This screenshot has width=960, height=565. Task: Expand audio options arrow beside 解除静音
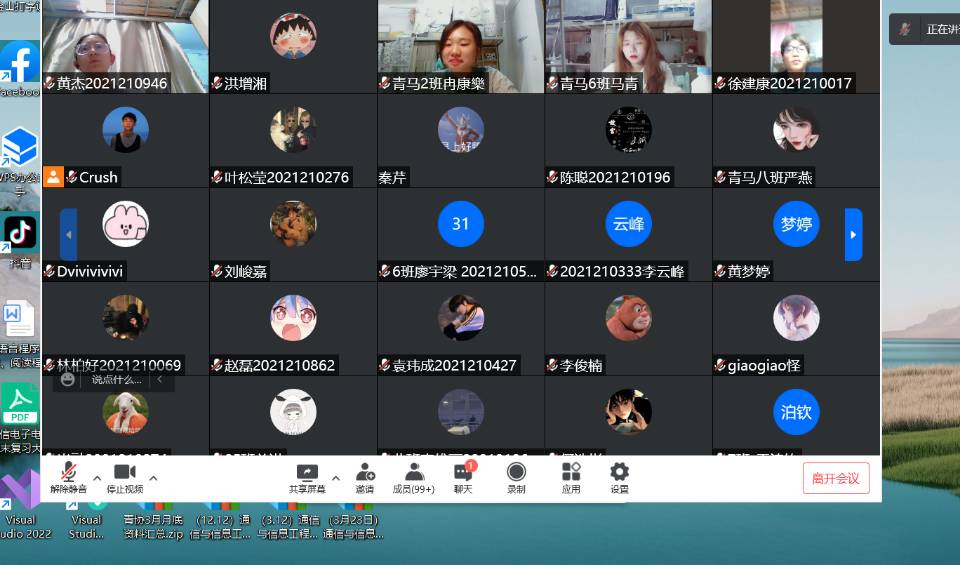point(97,478)
